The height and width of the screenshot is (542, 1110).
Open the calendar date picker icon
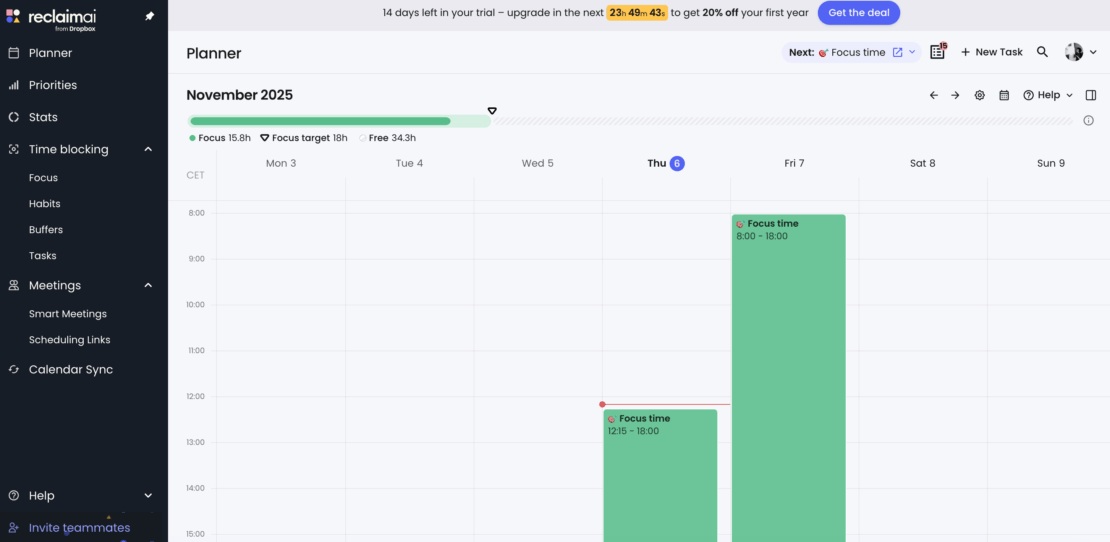[x=1004, y=95]
